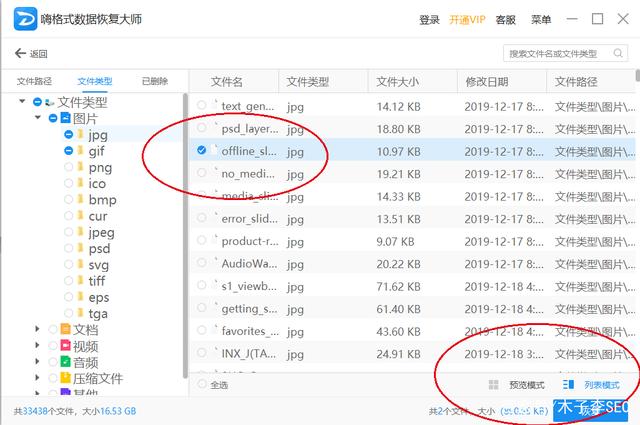Click the gif folder icon in tree
Screen dimensions: 640x425
(81, 151)
